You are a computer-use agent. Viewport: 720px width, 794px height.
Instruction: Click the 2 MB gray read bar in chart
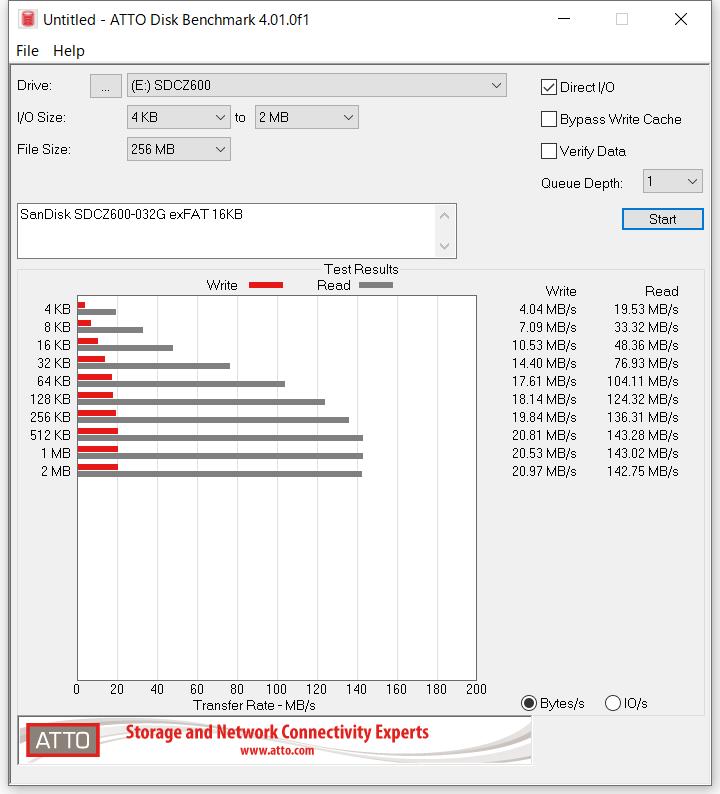(x=220, y=474)
